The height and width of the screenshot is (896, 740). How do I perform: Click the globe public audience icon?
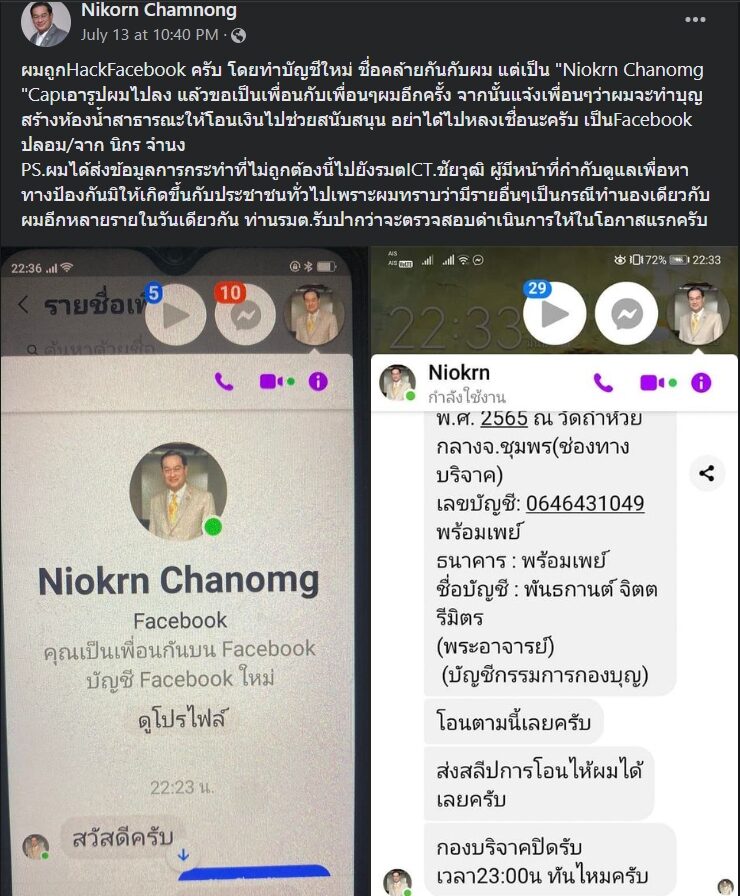[x=239, y=35]
